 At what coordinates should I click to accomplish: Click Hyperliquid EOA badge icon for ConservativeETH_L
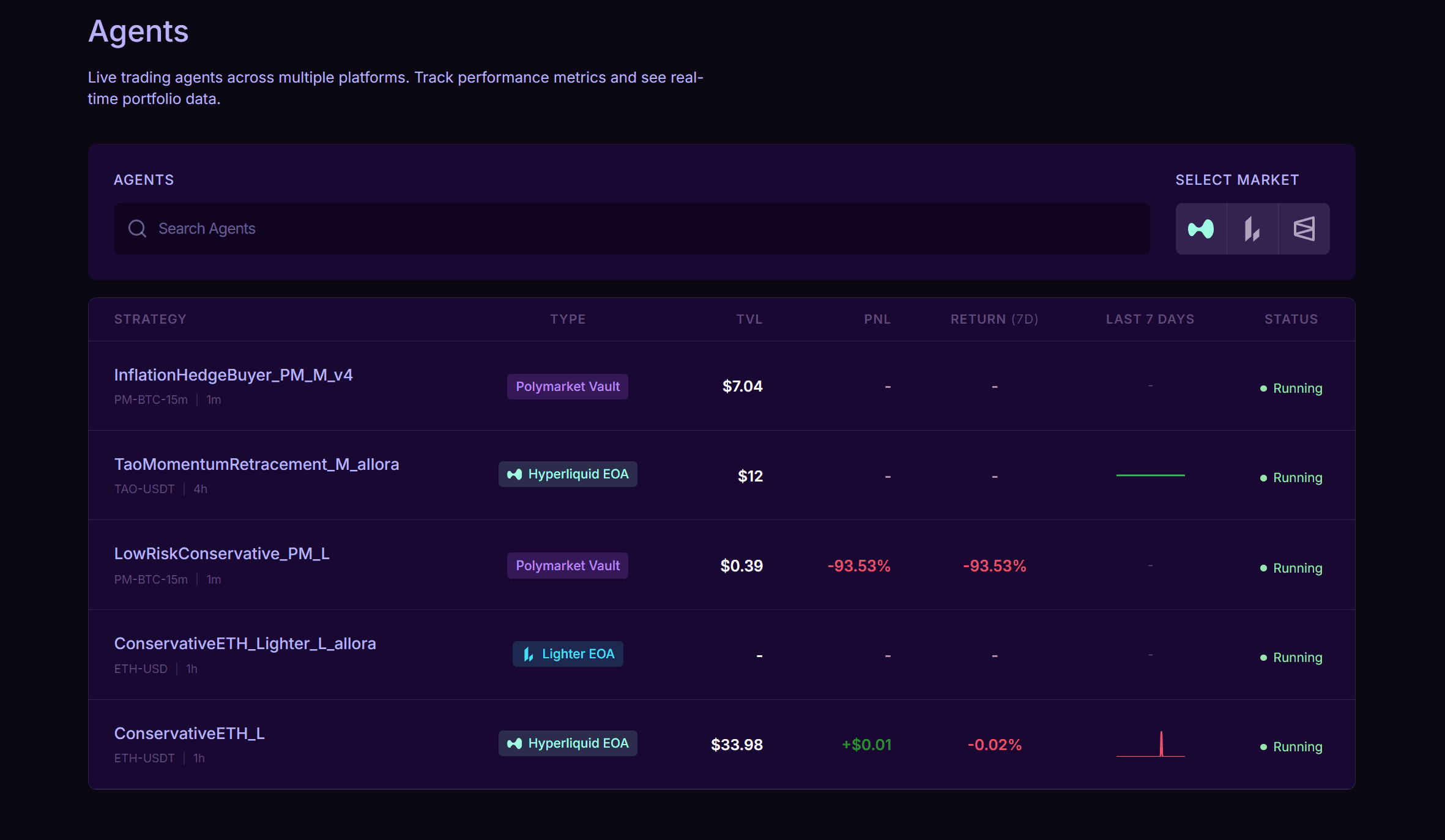click(514, 744)
